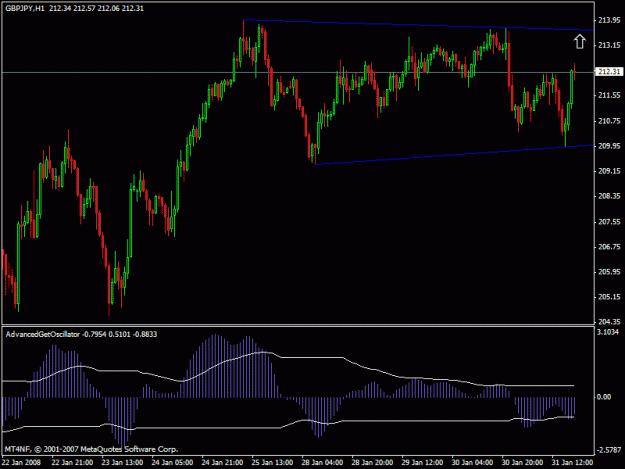Click the 31 Jan 12:00 time label
625x469 pixels.
[x=572, y=463]
